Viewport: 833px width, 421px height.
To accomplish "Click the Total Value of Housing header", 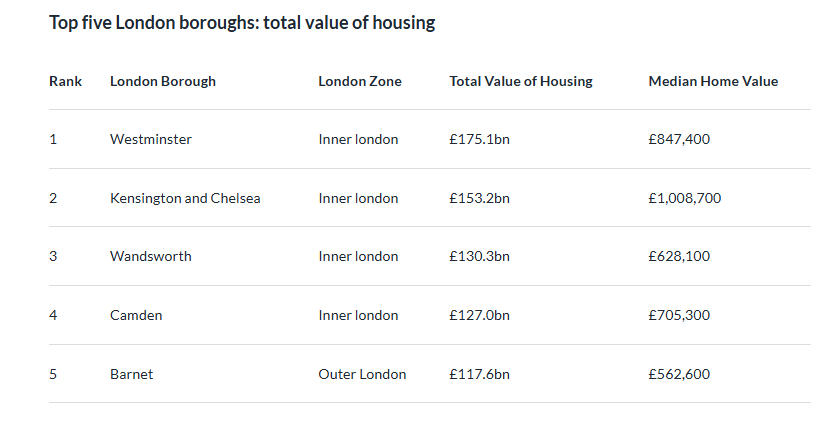I will click(520, 81).
